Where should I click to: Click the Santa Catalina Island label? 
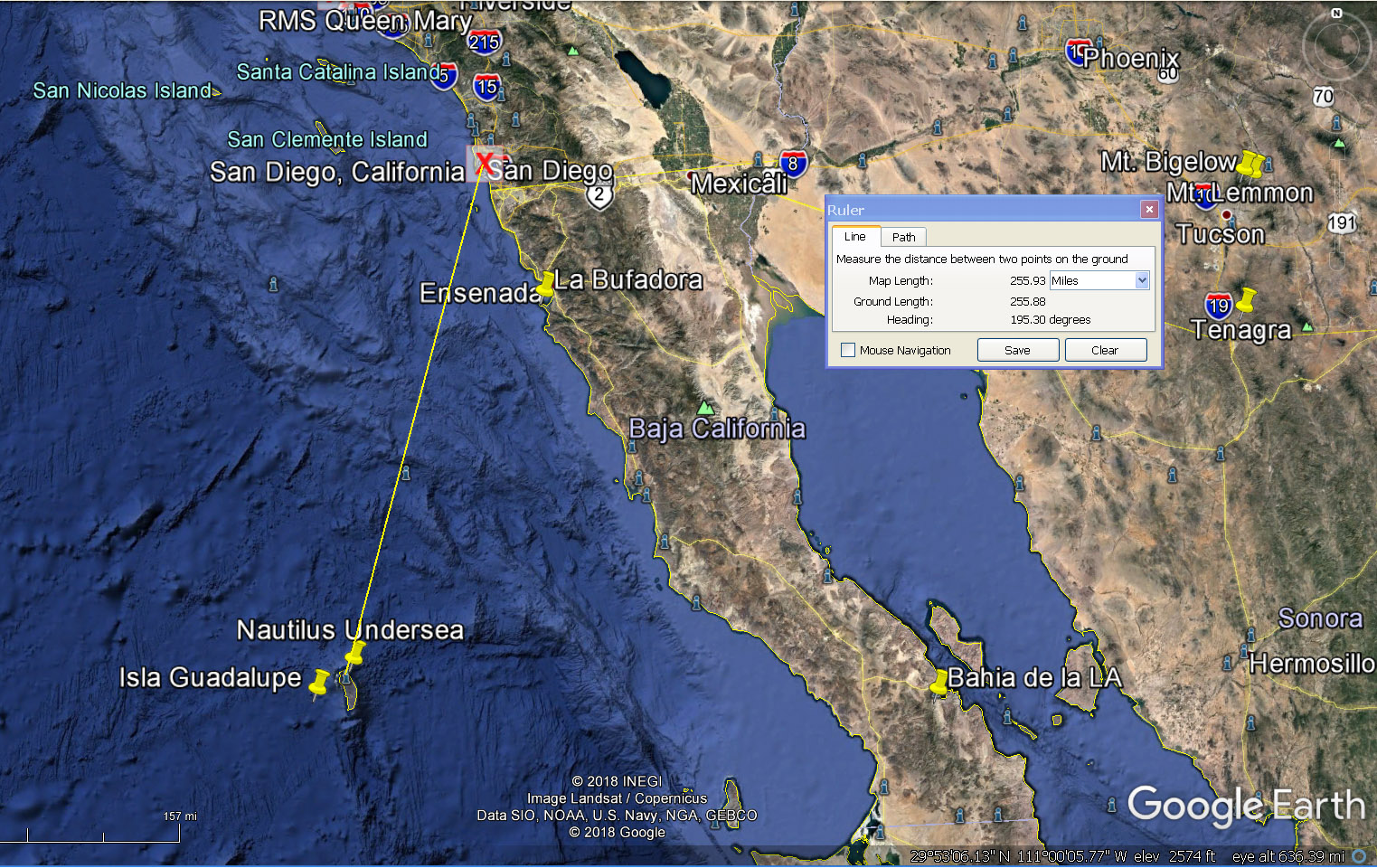tap(340, 71)
